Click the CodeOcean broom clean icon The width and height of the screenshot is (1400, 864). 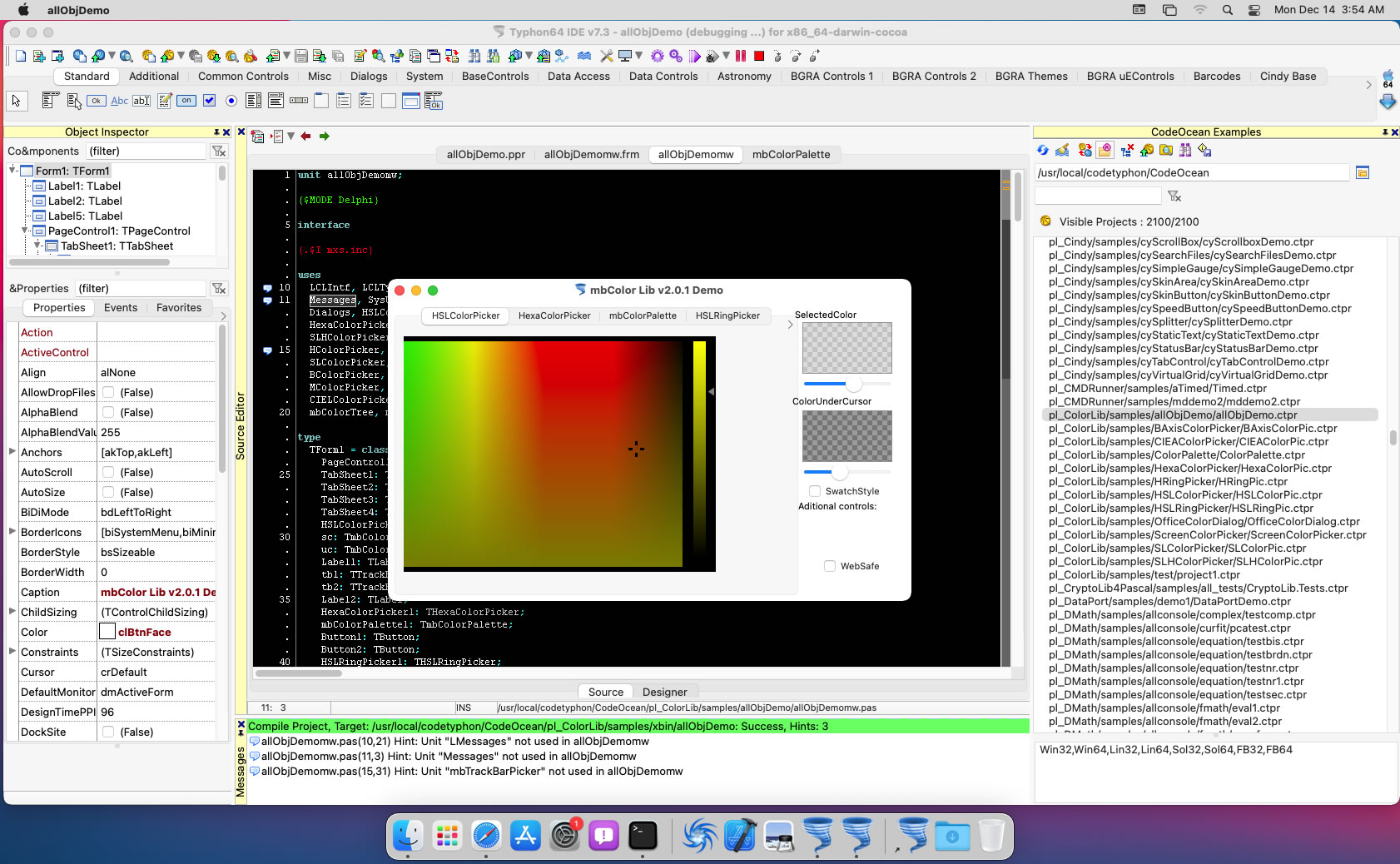click(x=1062, y=150)
